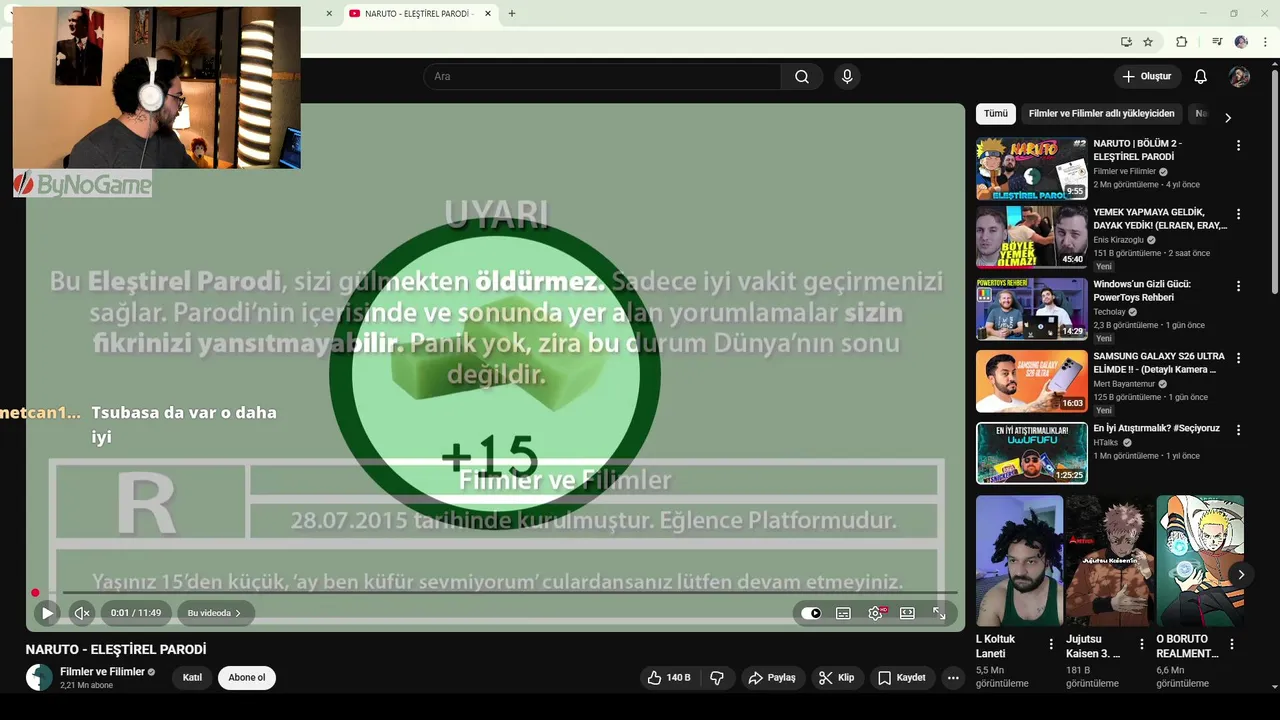Open the notifications bell
This screenshot has width=1280, height=720.
tap(1201, 76)
